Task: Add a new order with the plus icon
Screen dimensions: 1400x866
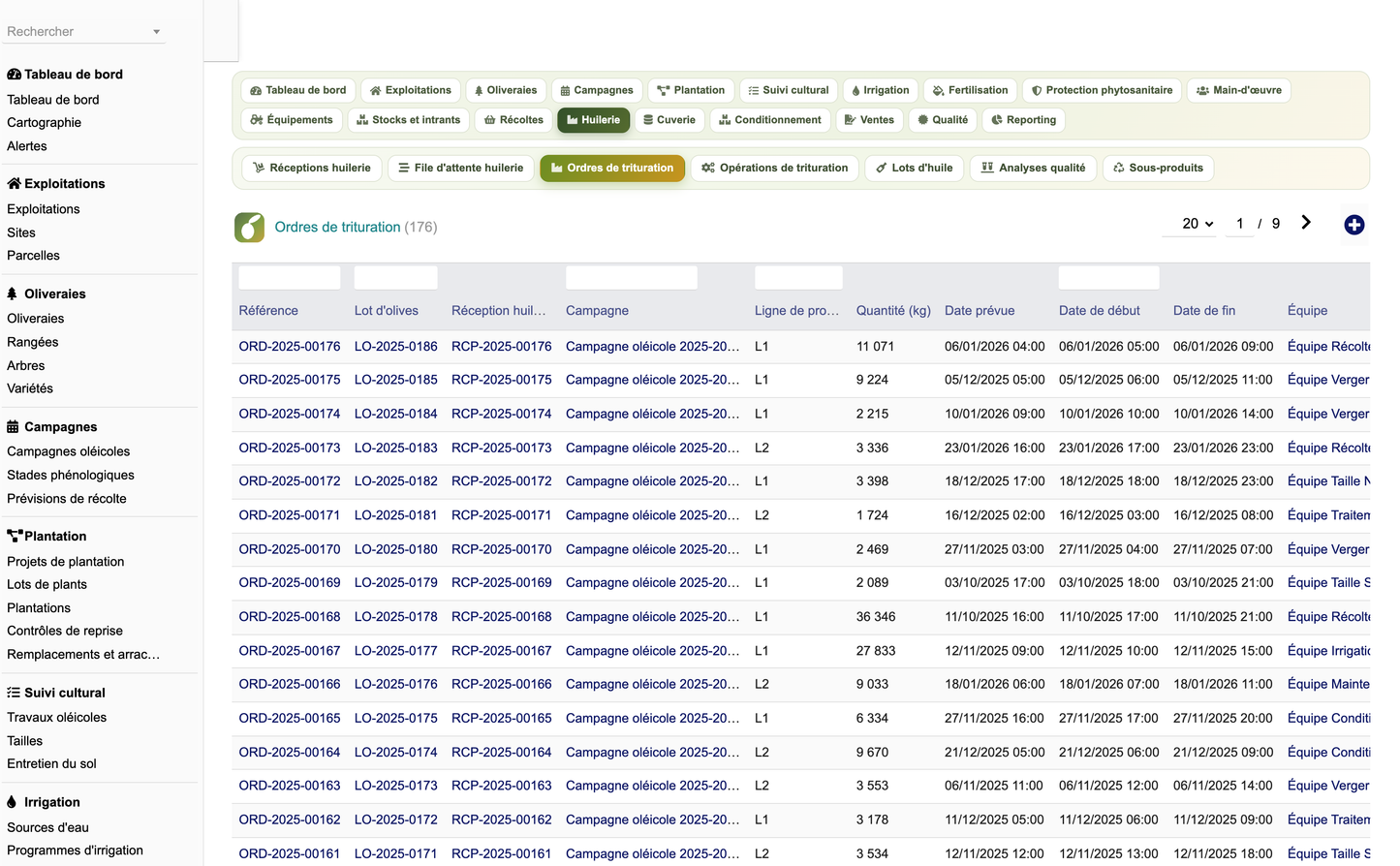Action: click(1354, 225)
